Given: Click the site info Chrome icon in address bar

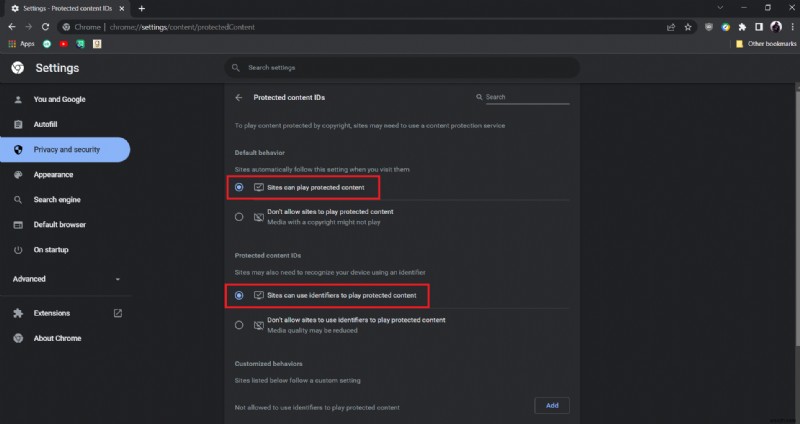Looking at the screenshot, I should click(x=66, y=27).
